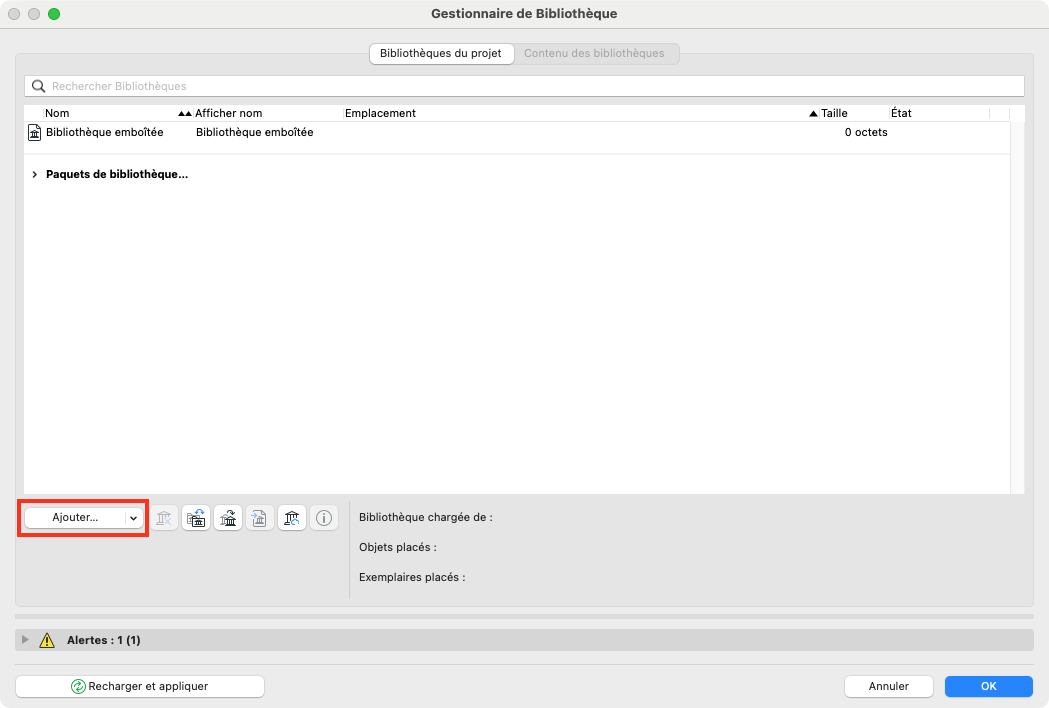Click the migrate library icon
Screen dimensions: 1049x708
click(x=228, y=518)
